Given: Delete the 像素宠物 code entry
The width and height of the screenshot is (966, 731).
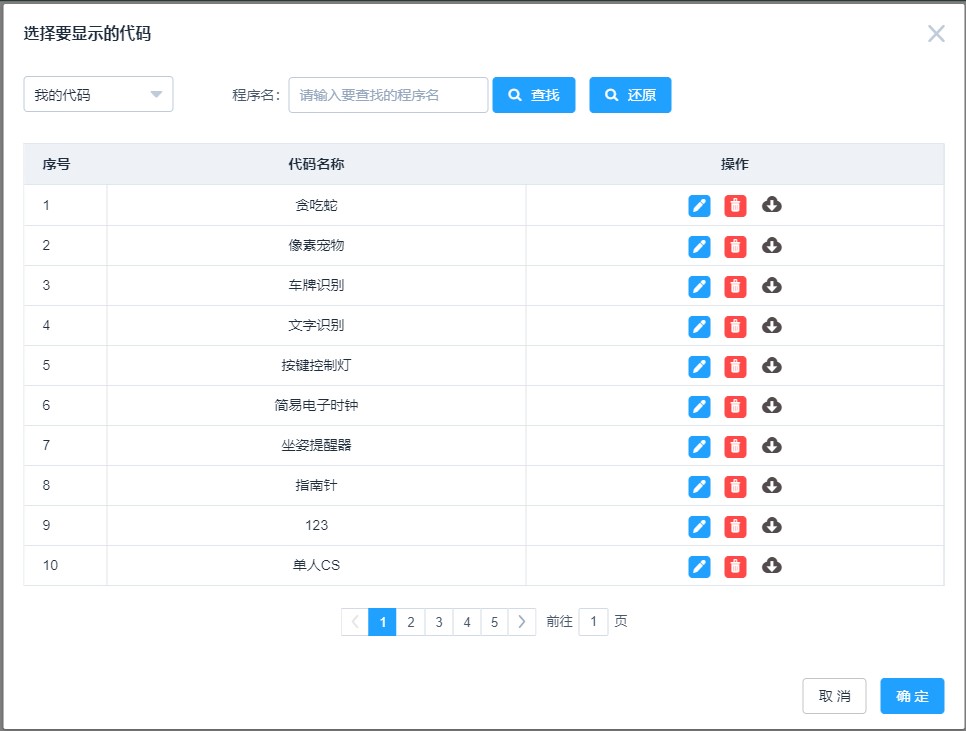Looking at the screenshot, I should click(735, 246).
